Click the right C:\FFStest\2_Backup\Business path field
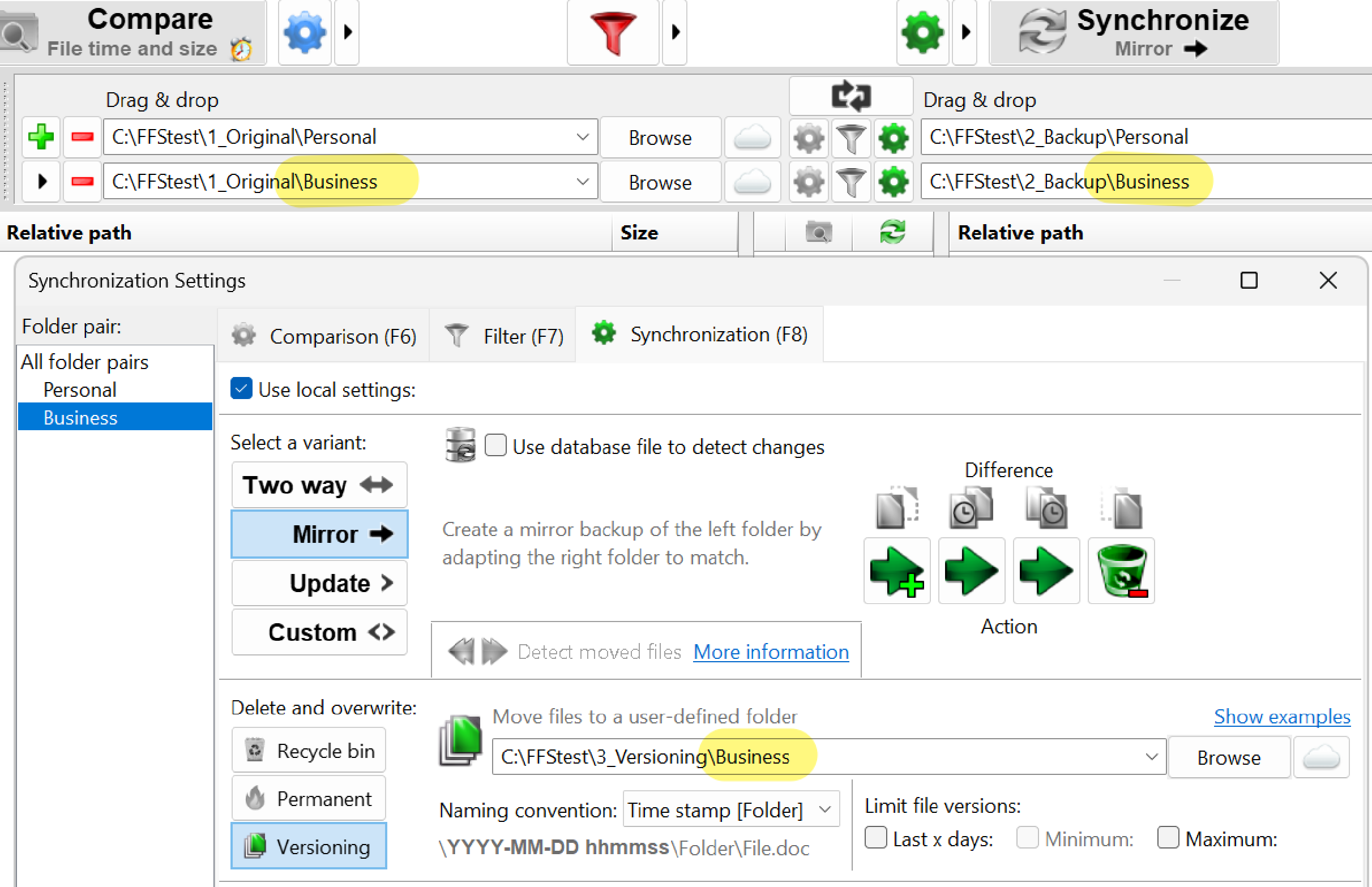Screen dimensions: 1372x887 point(1146,182)
